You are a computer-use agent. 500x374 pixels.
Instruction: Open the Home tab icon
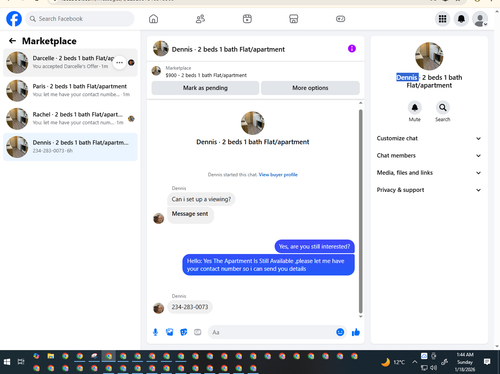153,19
